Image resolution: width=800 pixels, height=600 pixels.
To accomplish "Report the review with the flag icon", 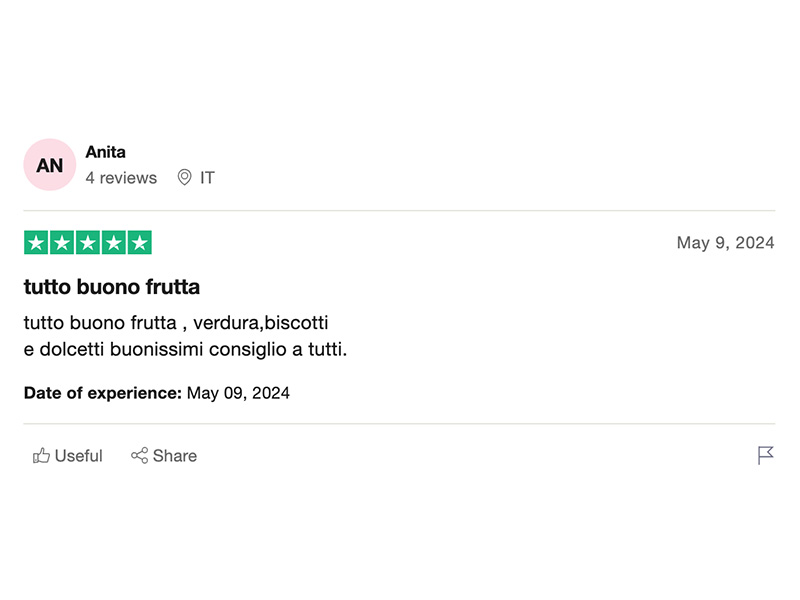I will tap(766, 456).
